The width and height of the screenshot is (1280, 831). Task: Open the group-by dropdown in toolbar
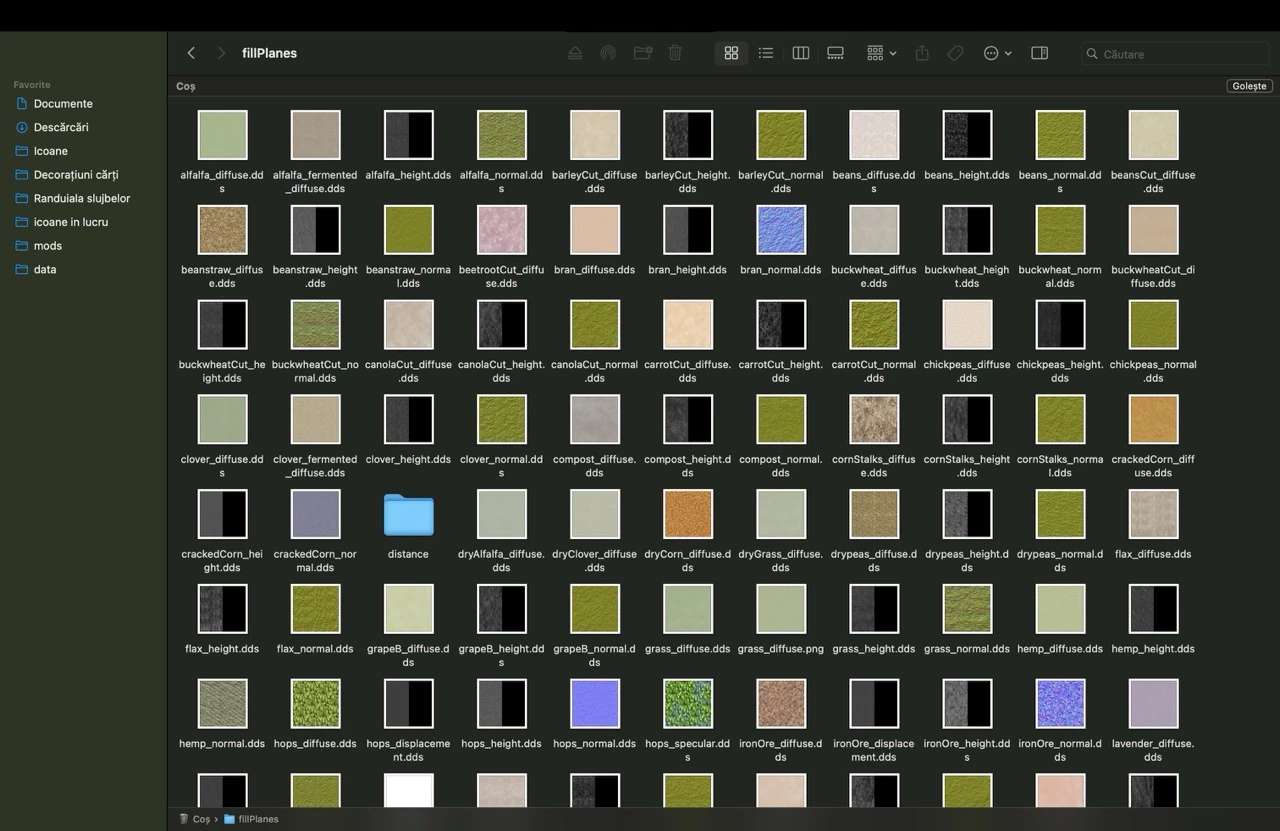[x=881, y=53]
